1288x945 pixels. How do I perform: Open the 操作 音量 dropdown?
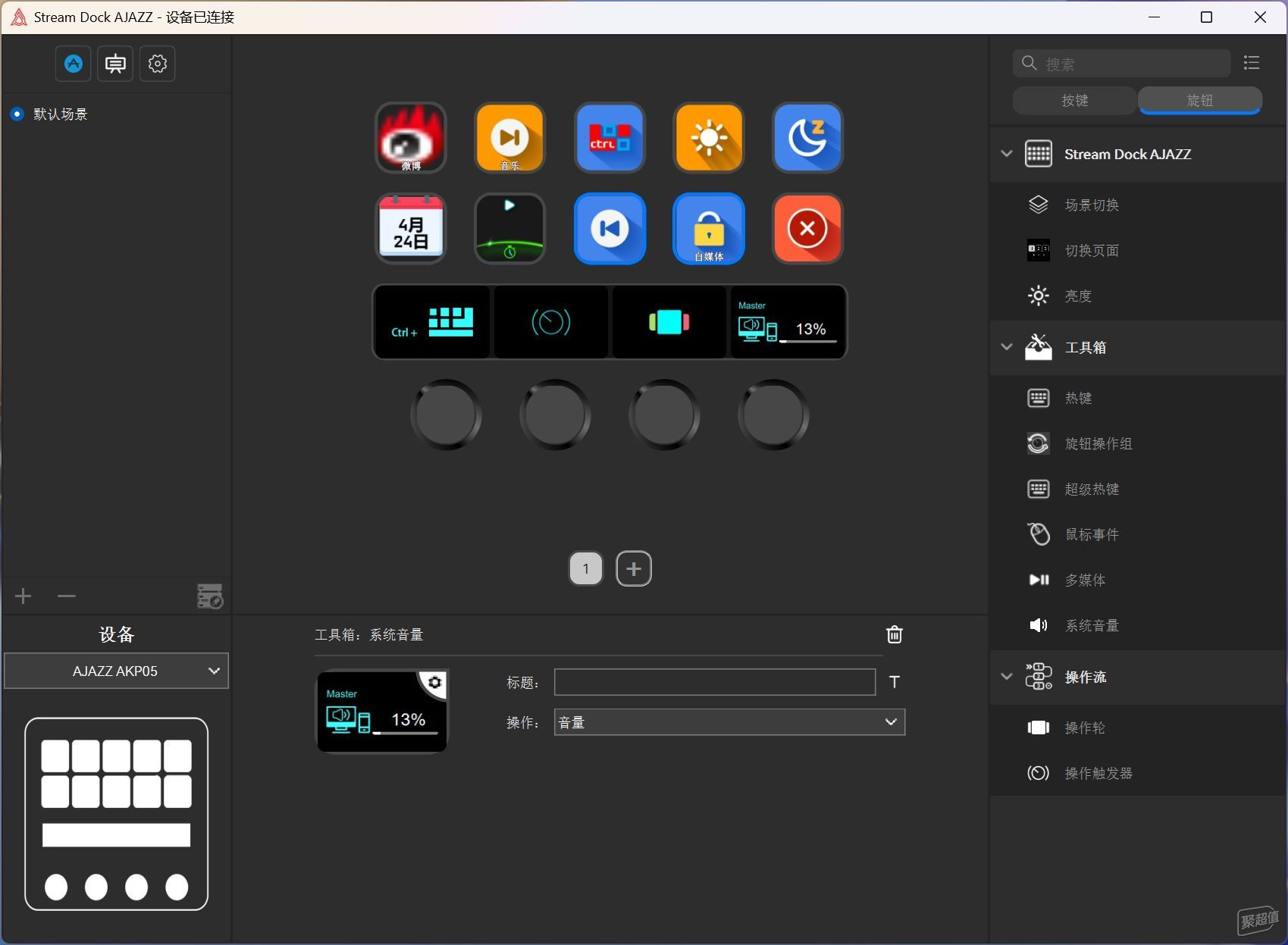[729, 722]
